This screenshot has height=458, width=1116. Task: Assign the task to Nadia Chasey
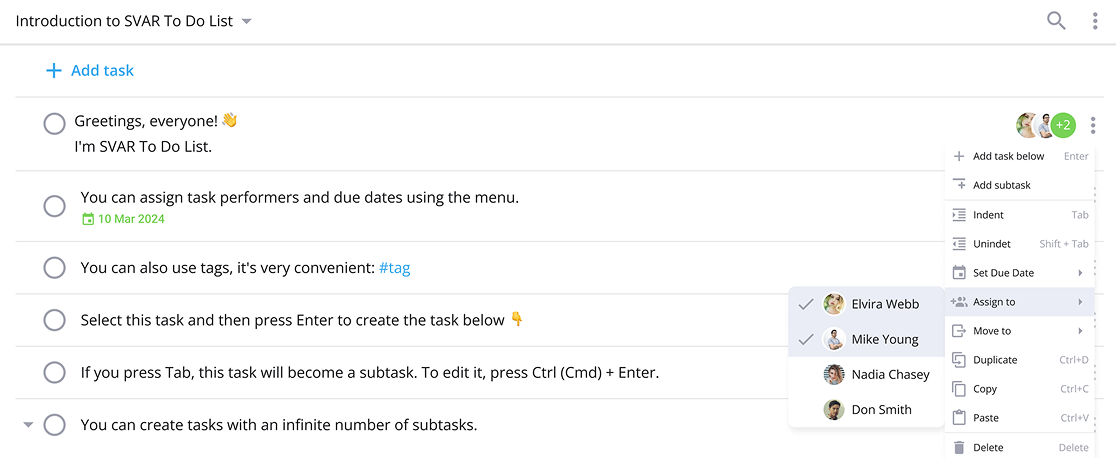pyautogui.click(x=866, y=375)
